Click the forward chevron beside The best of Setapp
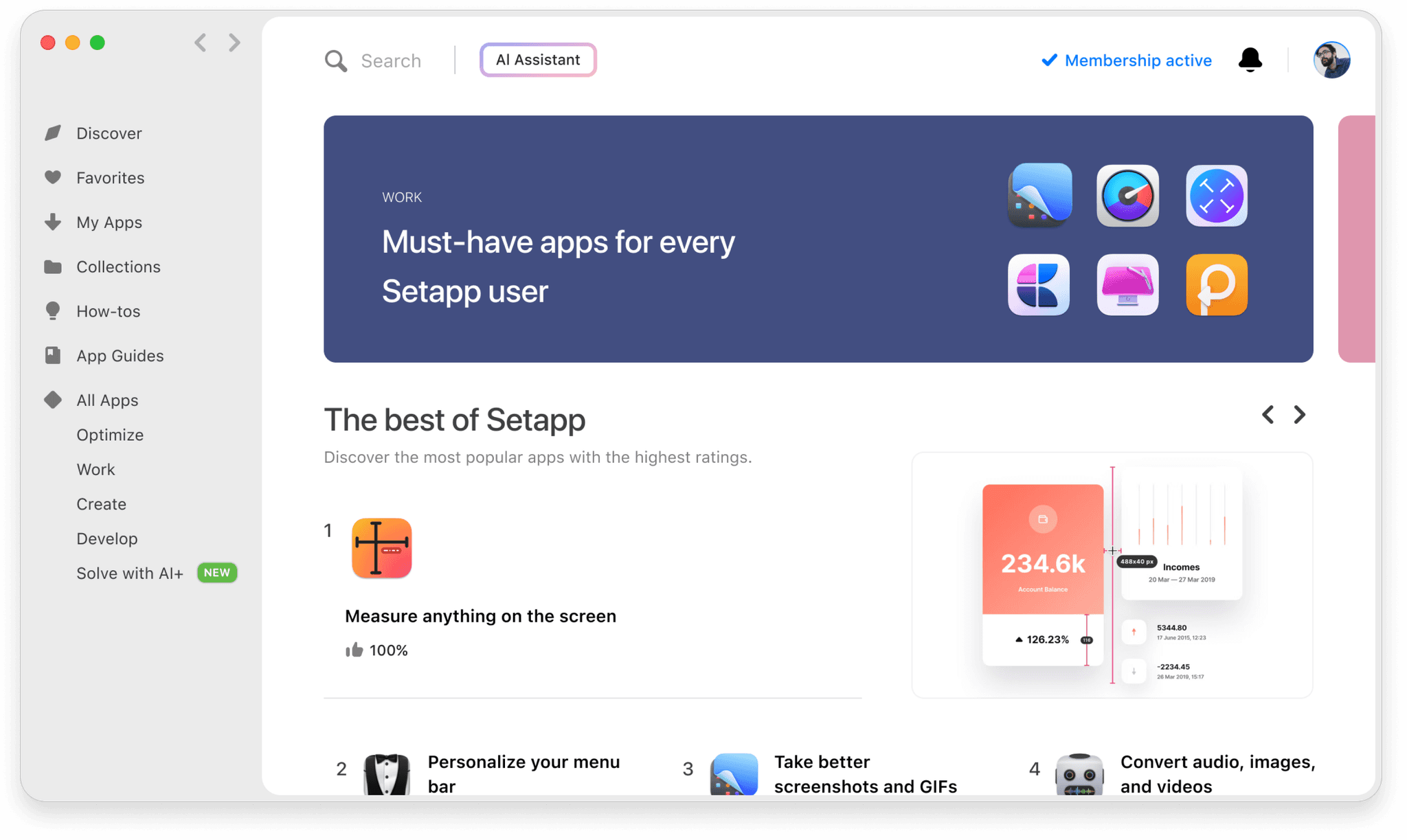Screen dimensions: 1407x840 [1298, 415]
